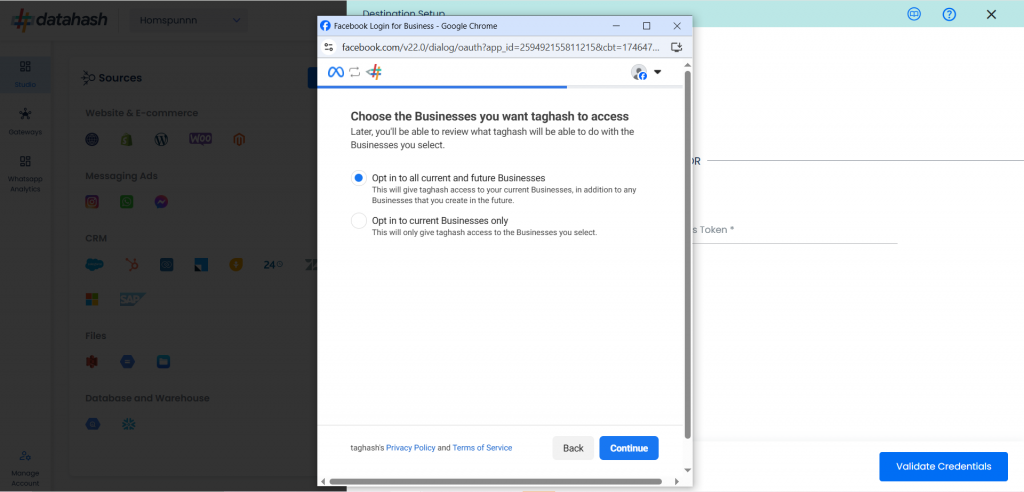Viewport: 1024px width, 492px height.
Task: Select the Shopify source icon
Action: tap(127, 139)
